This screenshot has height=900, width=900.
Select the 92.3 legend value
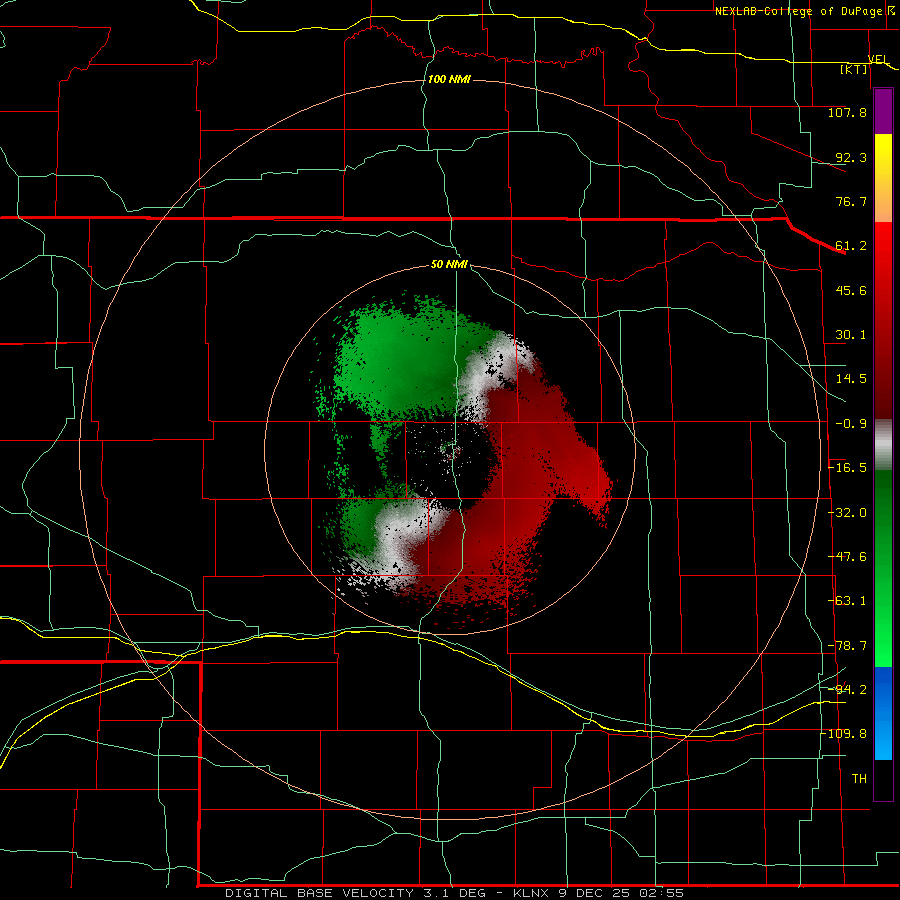(x=851, y=157)
